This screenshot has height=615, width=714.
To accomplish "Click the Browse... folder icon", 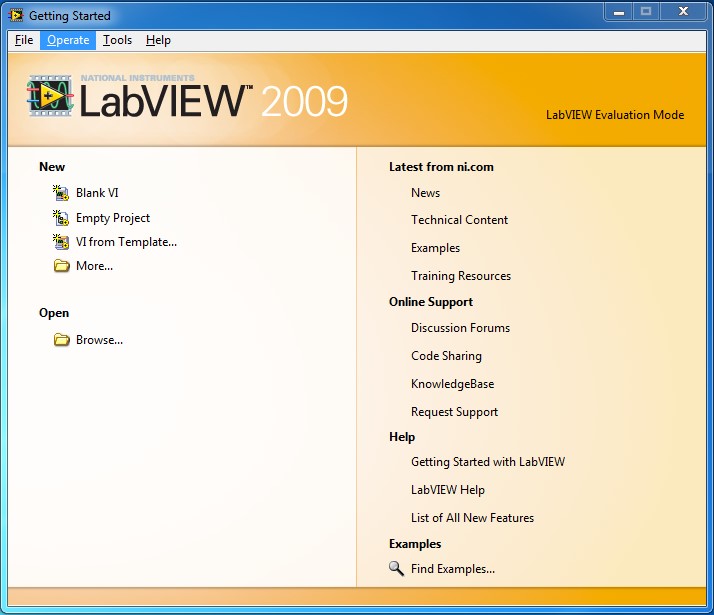I will coord(61,340).
